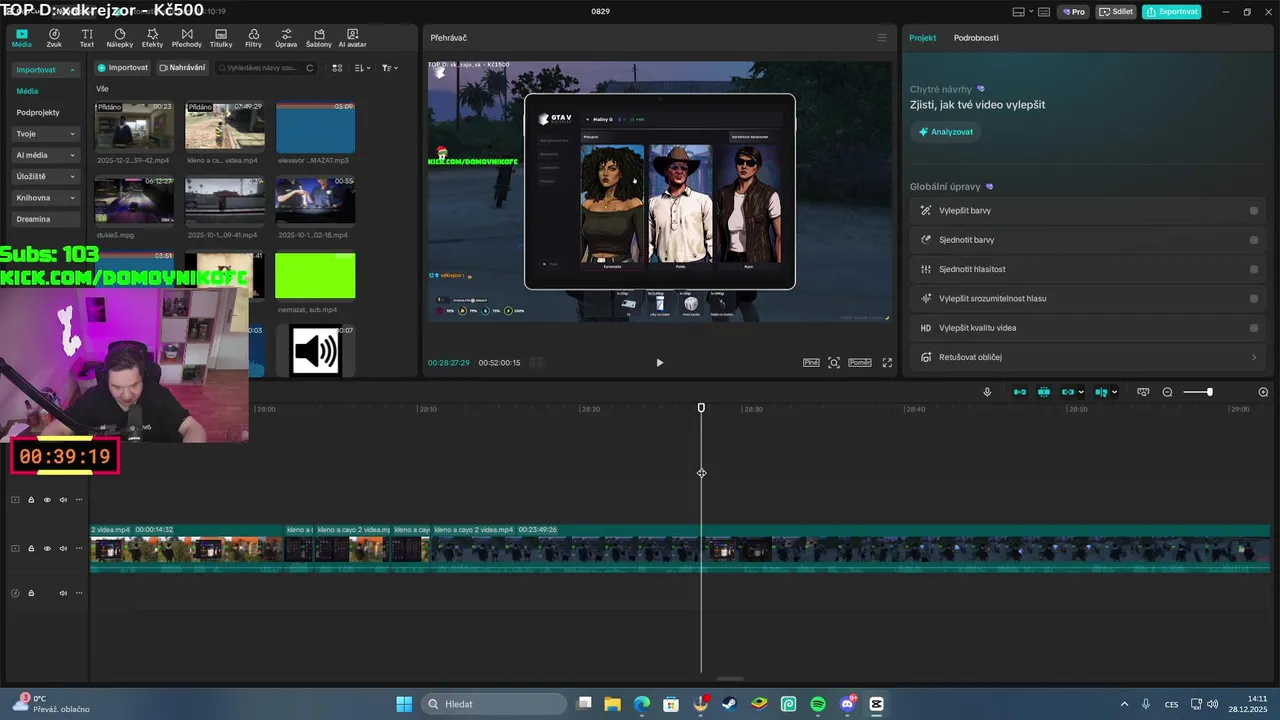Click the green Importovat button
Screen dimensions: 1280x720
pyautogui.click(x=123, y=68)
